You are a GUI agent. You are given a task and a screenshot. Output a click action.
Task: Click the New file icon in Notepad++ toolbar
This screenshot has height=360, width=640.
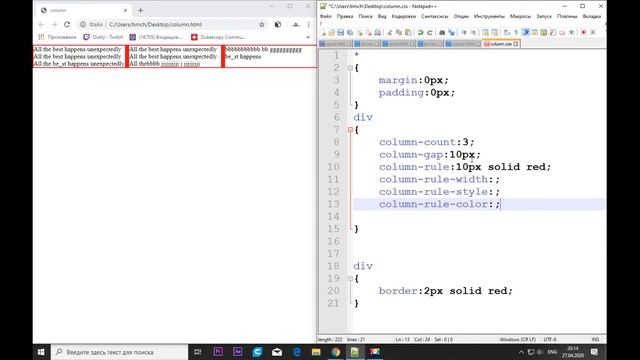tap(323, 33)
